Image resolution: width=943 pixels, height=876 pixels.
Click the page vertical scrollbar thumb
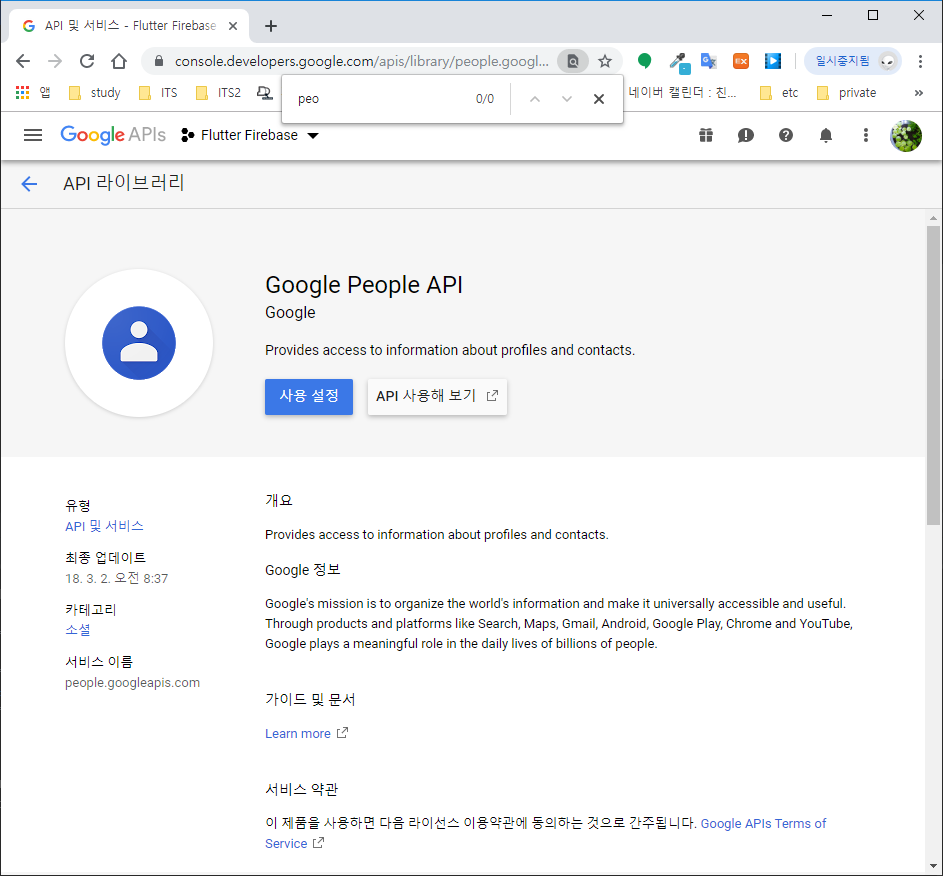tap(933, 375)
